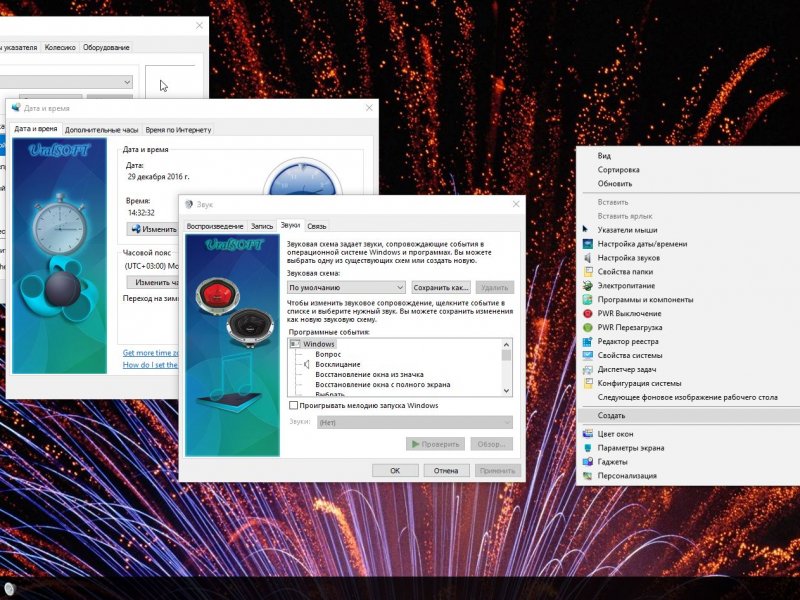Click OK in the Звук dialog
This screenshot has width=800, height=600.
[395, 470]
